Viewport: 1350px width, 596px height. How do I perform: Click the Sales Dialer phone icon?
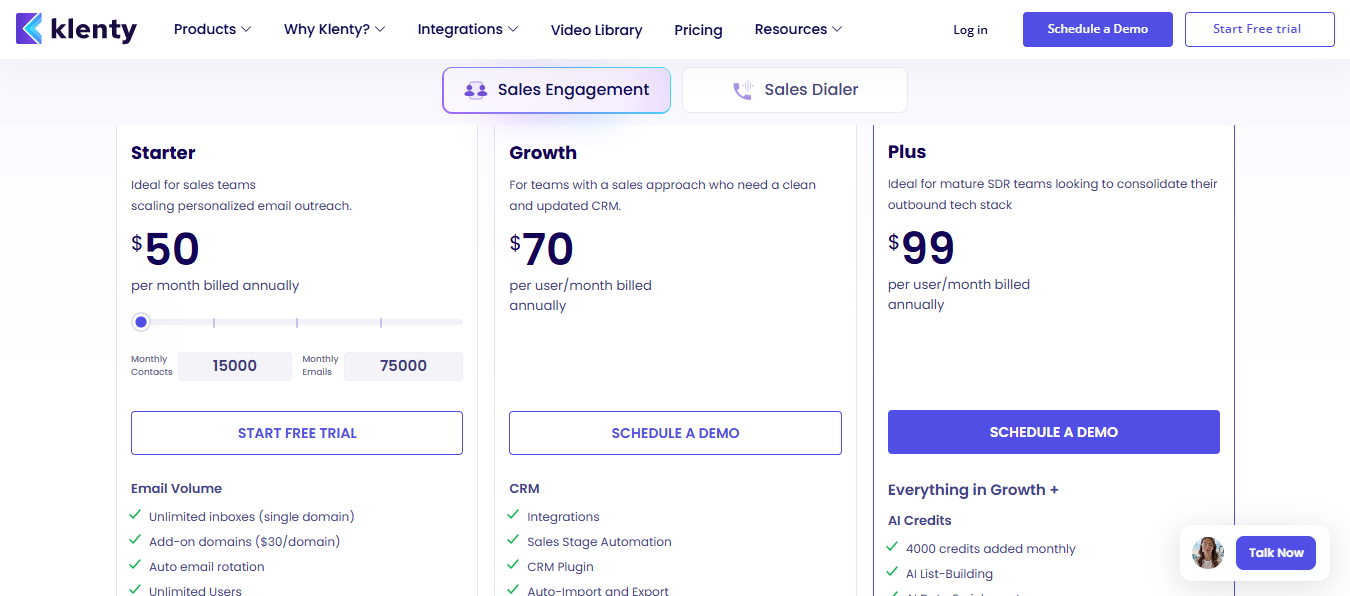point(742,90)
